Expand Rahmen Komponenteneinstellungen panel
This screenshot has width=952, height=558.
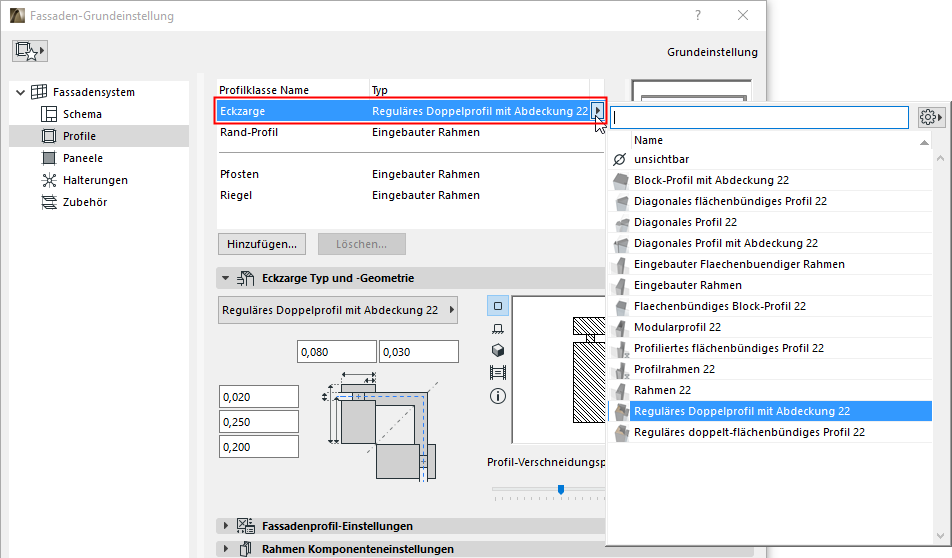pyautogui.click(x=226, y=549)
